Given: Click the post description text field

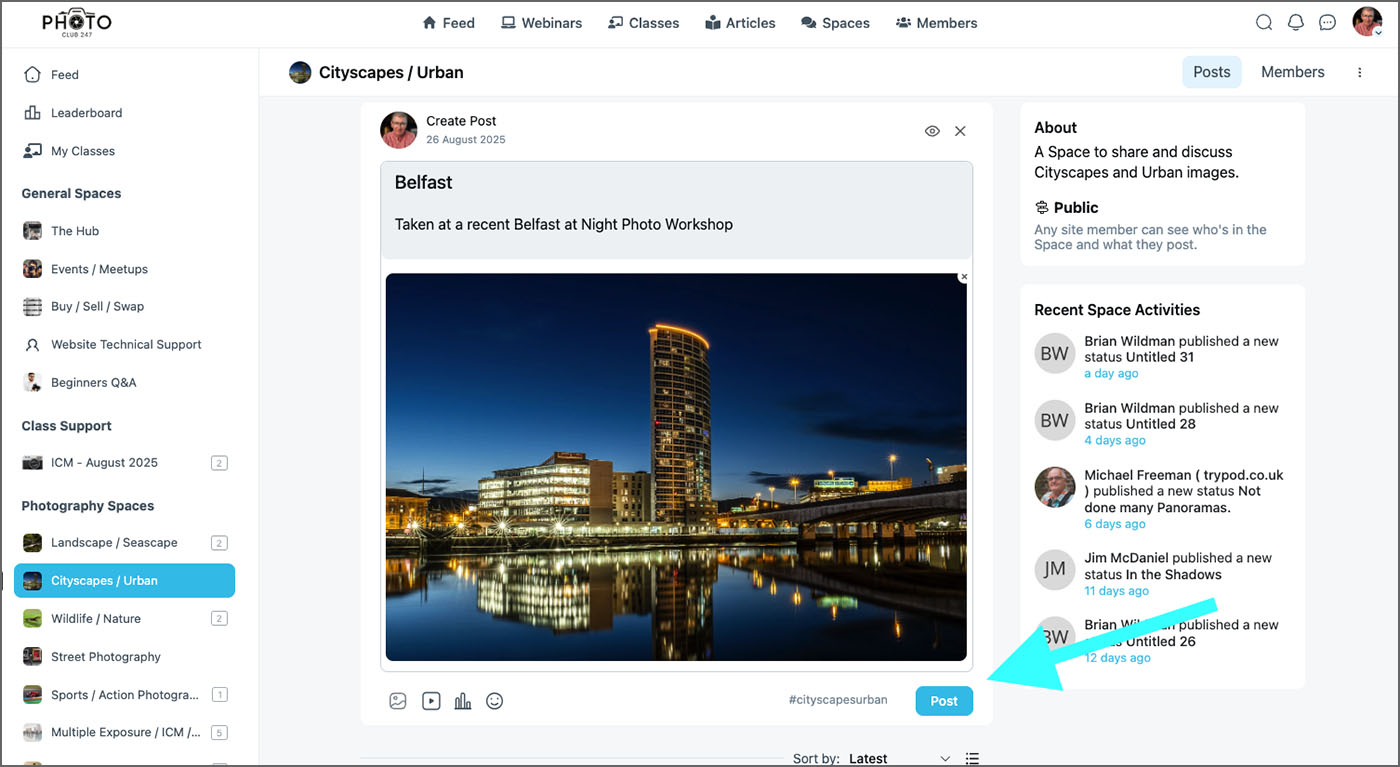Looking at the screenshot, I should (x=676, y=225).
